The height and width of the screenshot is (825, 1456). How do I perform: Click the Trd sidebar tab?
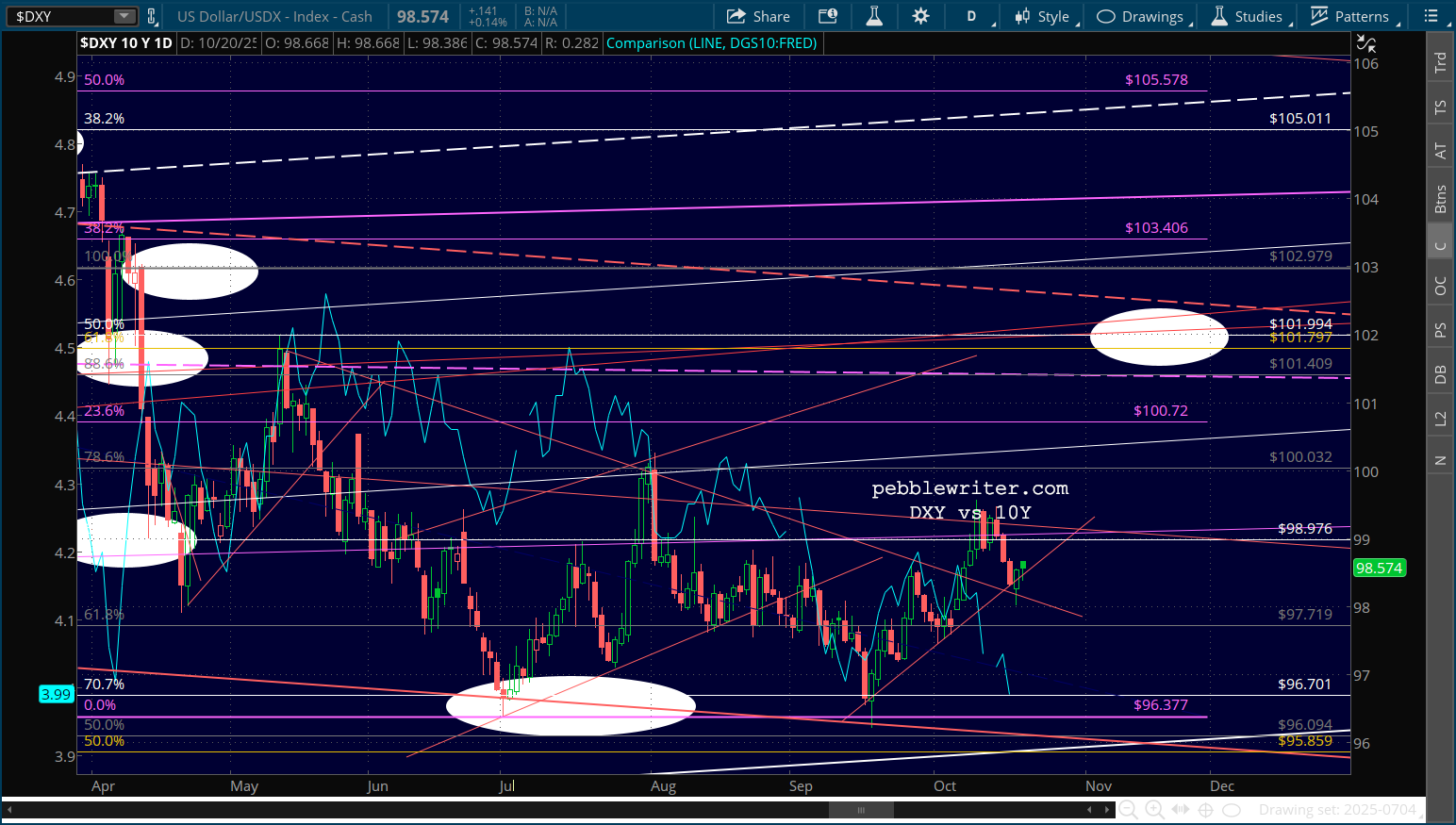pos(1440,63)
